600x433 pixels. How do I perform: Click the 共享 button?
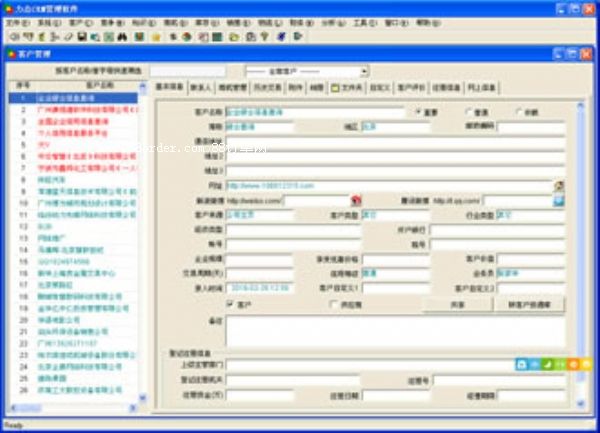click(457, 304)
